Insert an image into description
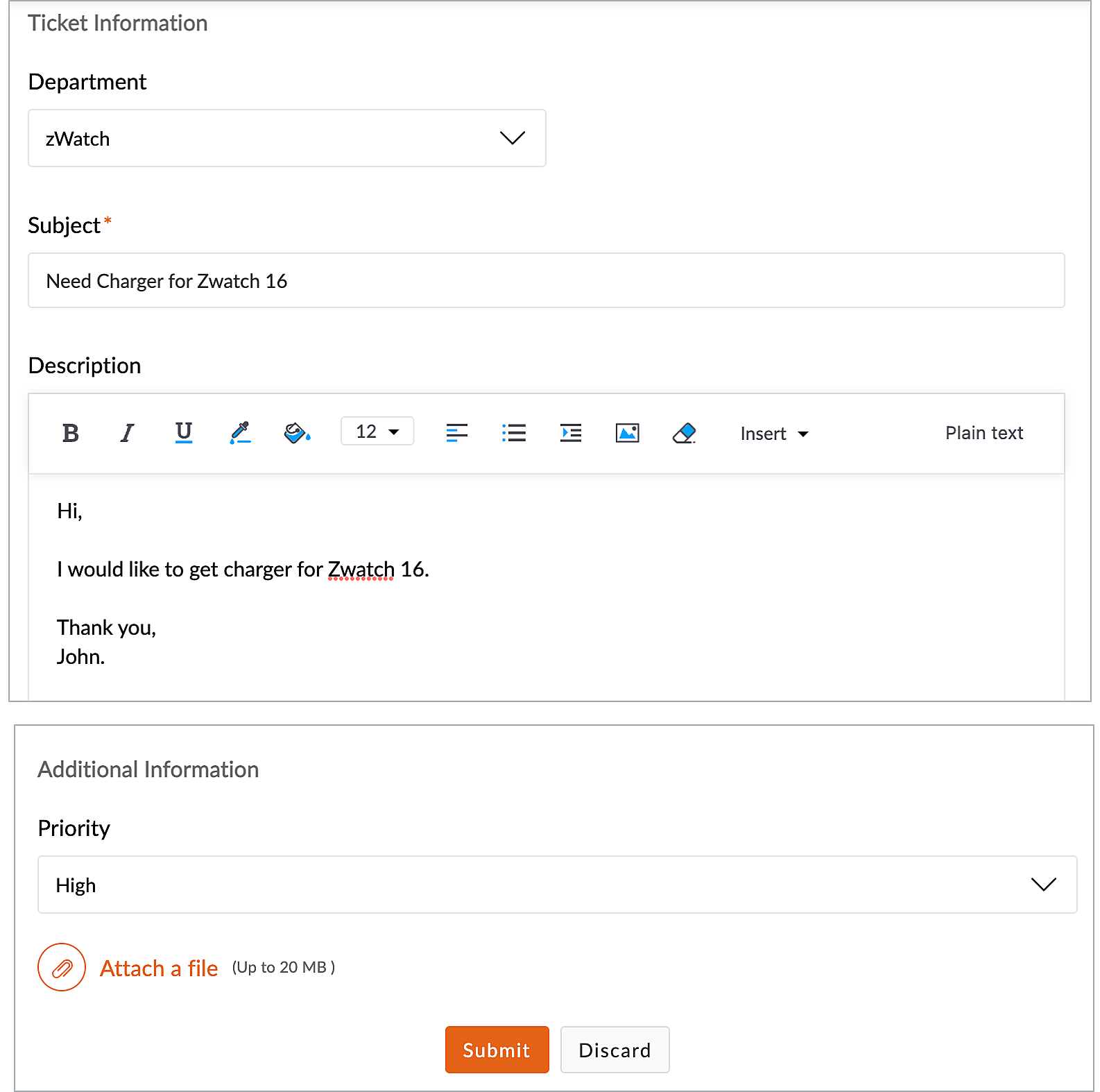The image size is (1100, 1092). (x=627, y=433)
